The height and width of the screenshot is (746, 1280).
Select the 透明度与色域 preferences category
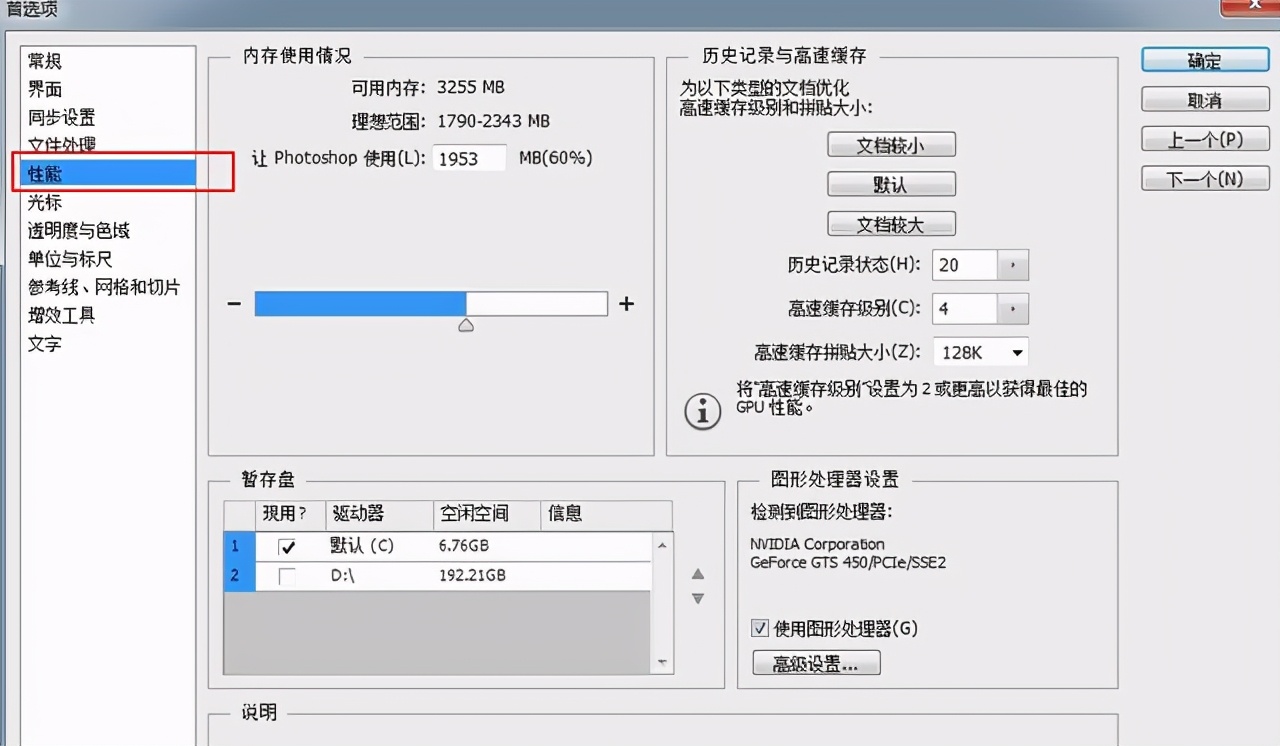[77, 229]
